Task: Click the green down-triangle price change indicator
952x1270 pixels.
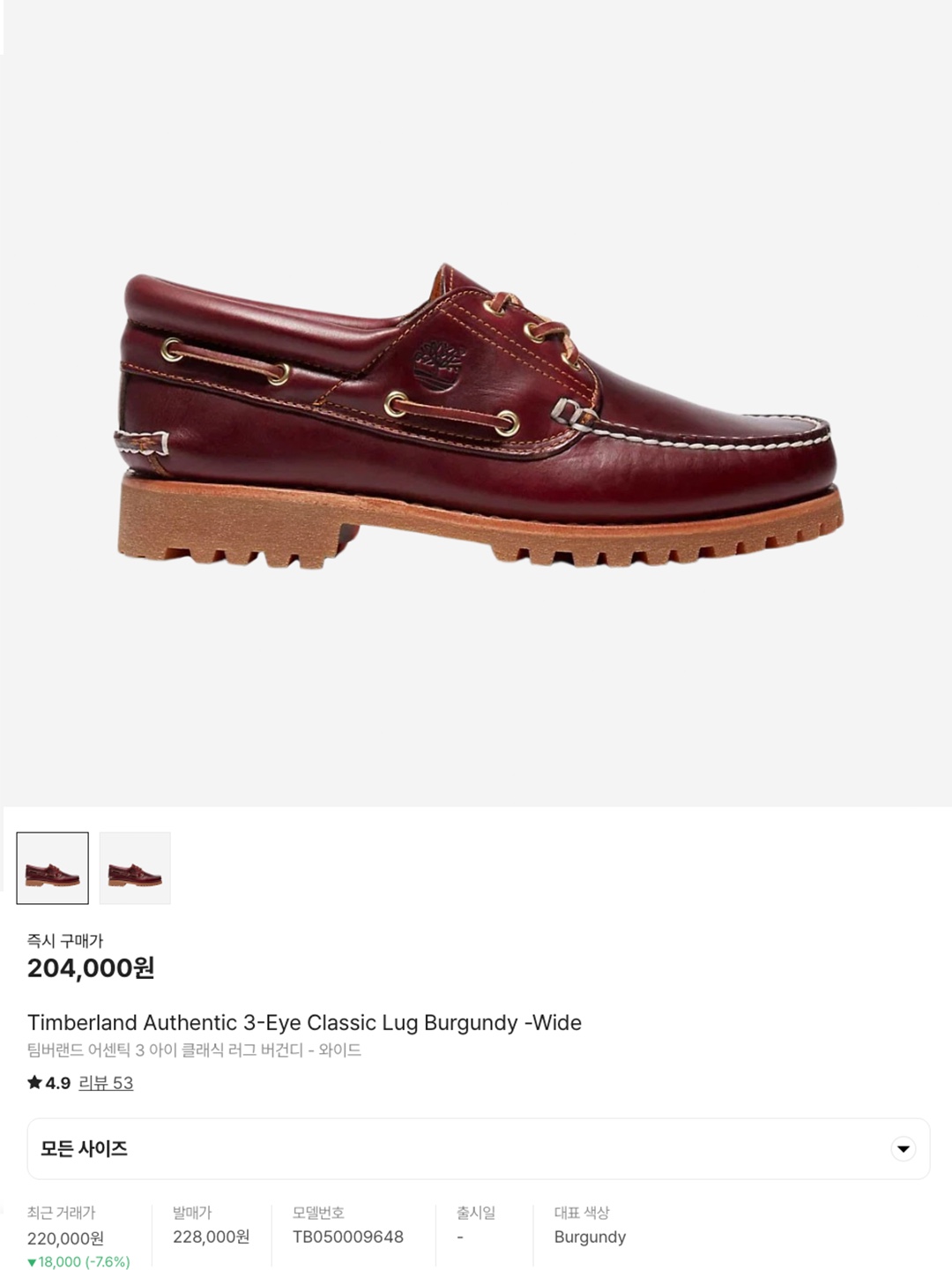Action: 32,1262
